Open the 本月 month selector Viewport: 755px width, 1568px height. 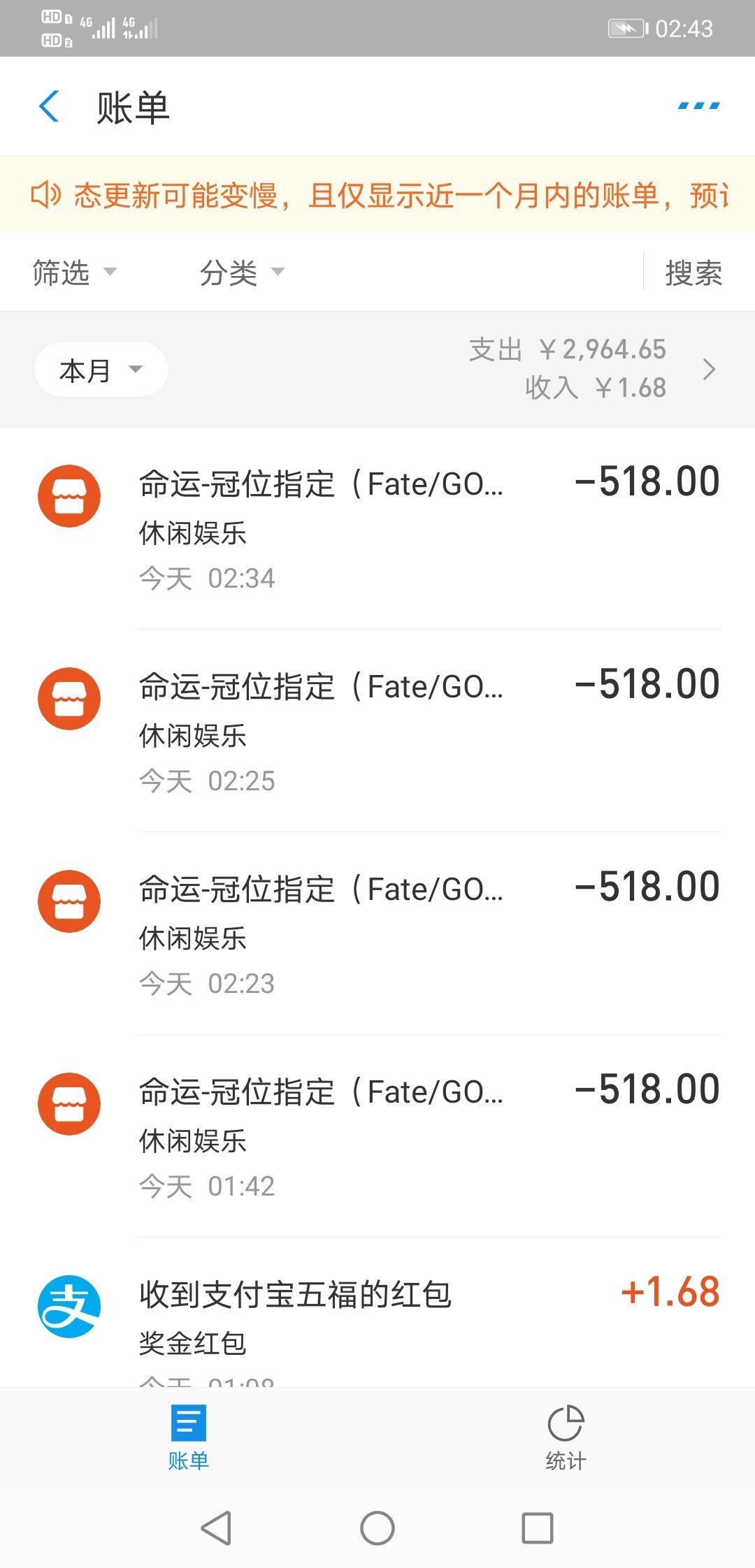(x=101, y=370)
